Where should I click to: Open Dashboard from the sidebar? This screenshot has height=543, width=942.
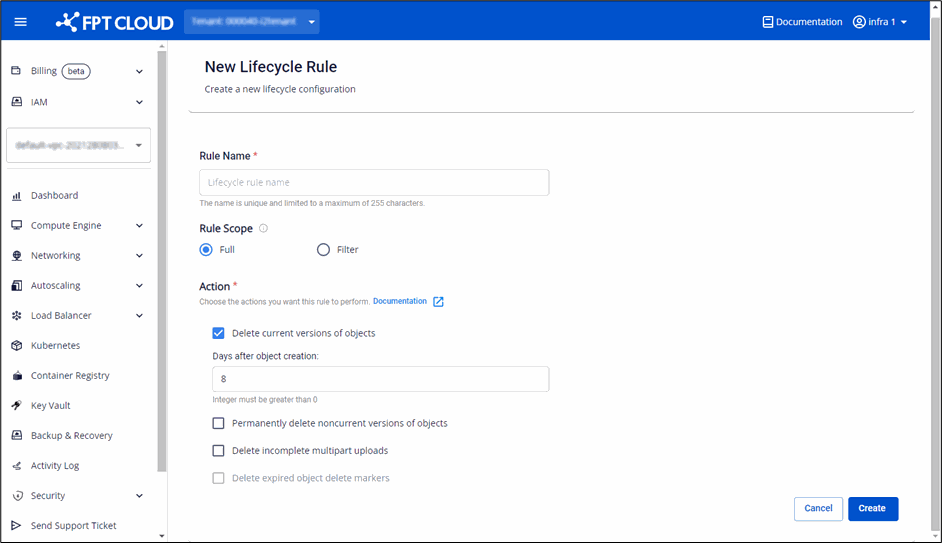(55, 196)
